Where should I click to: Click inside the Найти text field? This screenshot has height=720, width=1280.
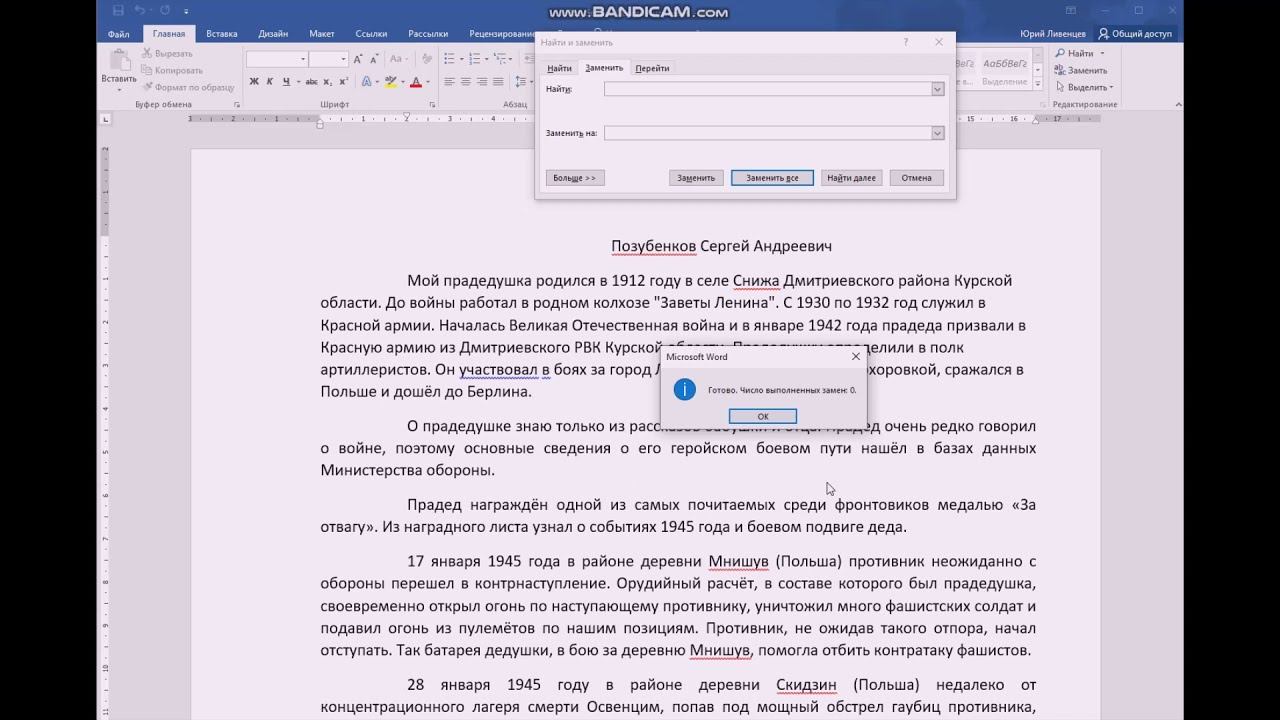point(767,89)
